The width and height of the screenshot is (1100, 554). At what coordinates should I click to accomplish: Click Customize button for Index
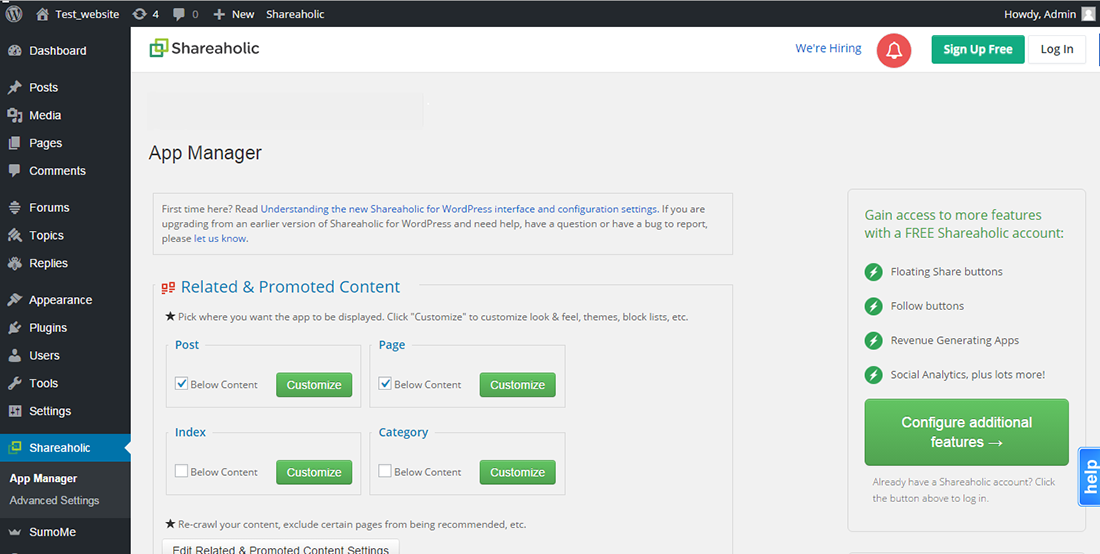314,473
